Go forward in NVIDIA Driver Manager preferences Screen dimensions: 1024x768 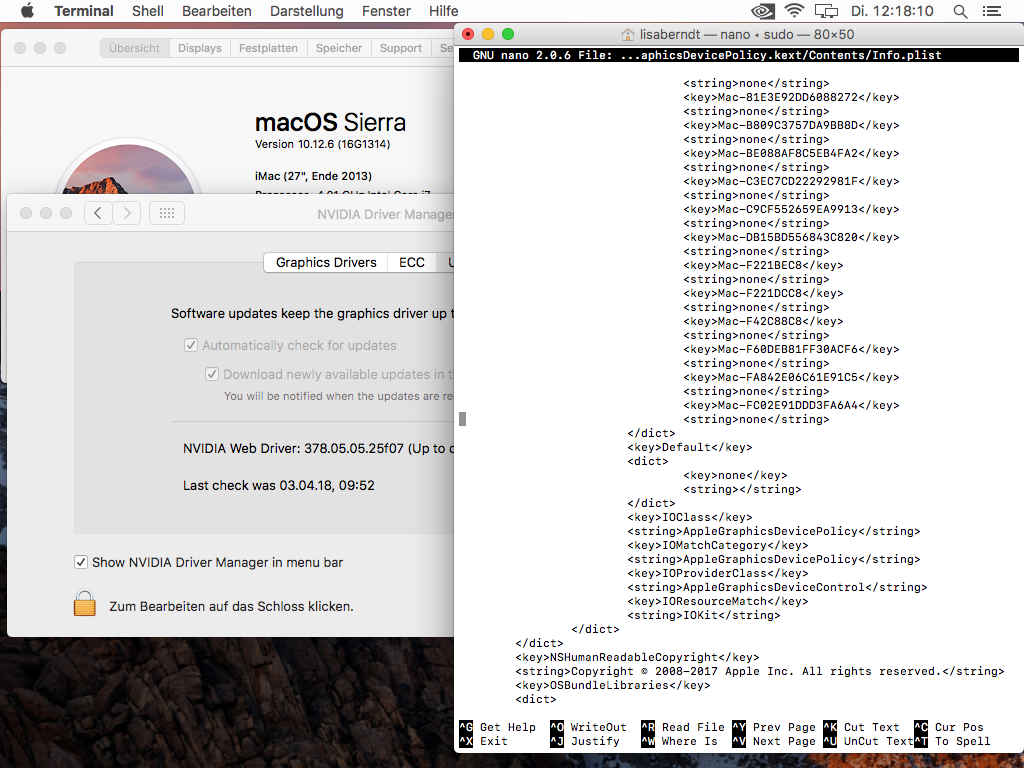tap(127, 213)
